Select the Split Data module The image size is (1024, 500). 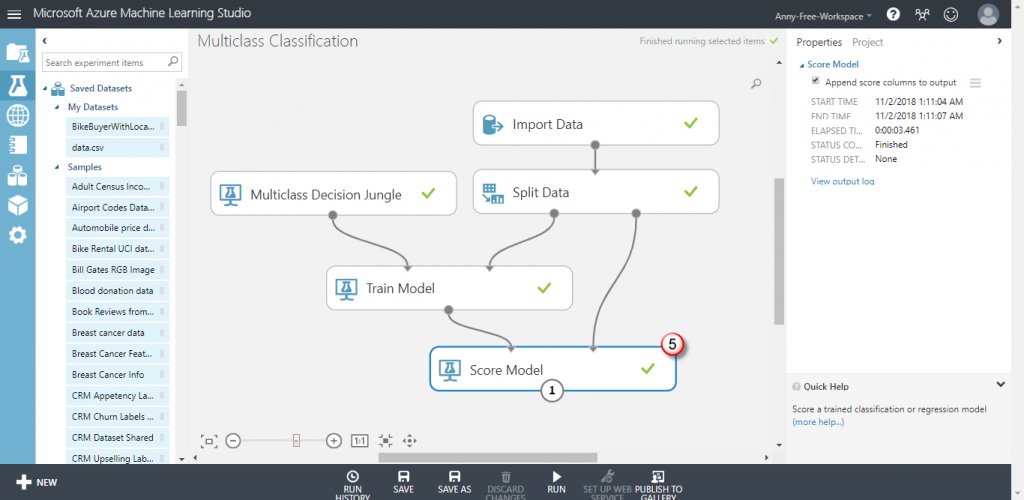point(596,192)
